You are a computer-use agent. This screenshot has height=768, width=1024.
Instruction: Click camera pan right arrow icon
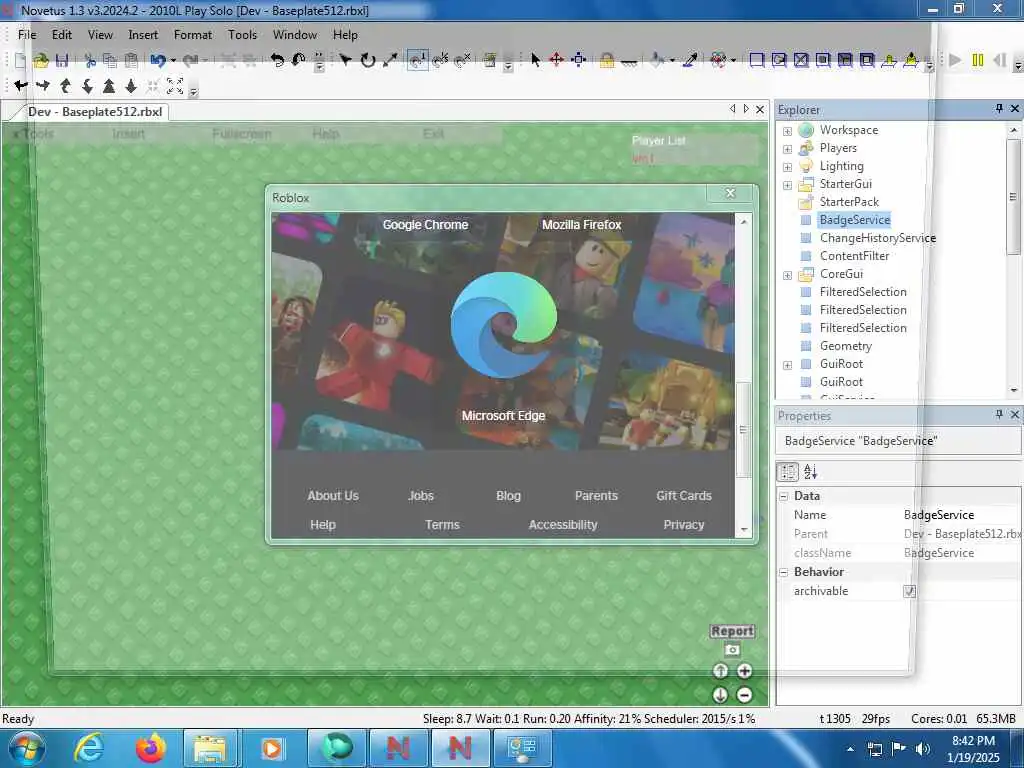point(43,86)
